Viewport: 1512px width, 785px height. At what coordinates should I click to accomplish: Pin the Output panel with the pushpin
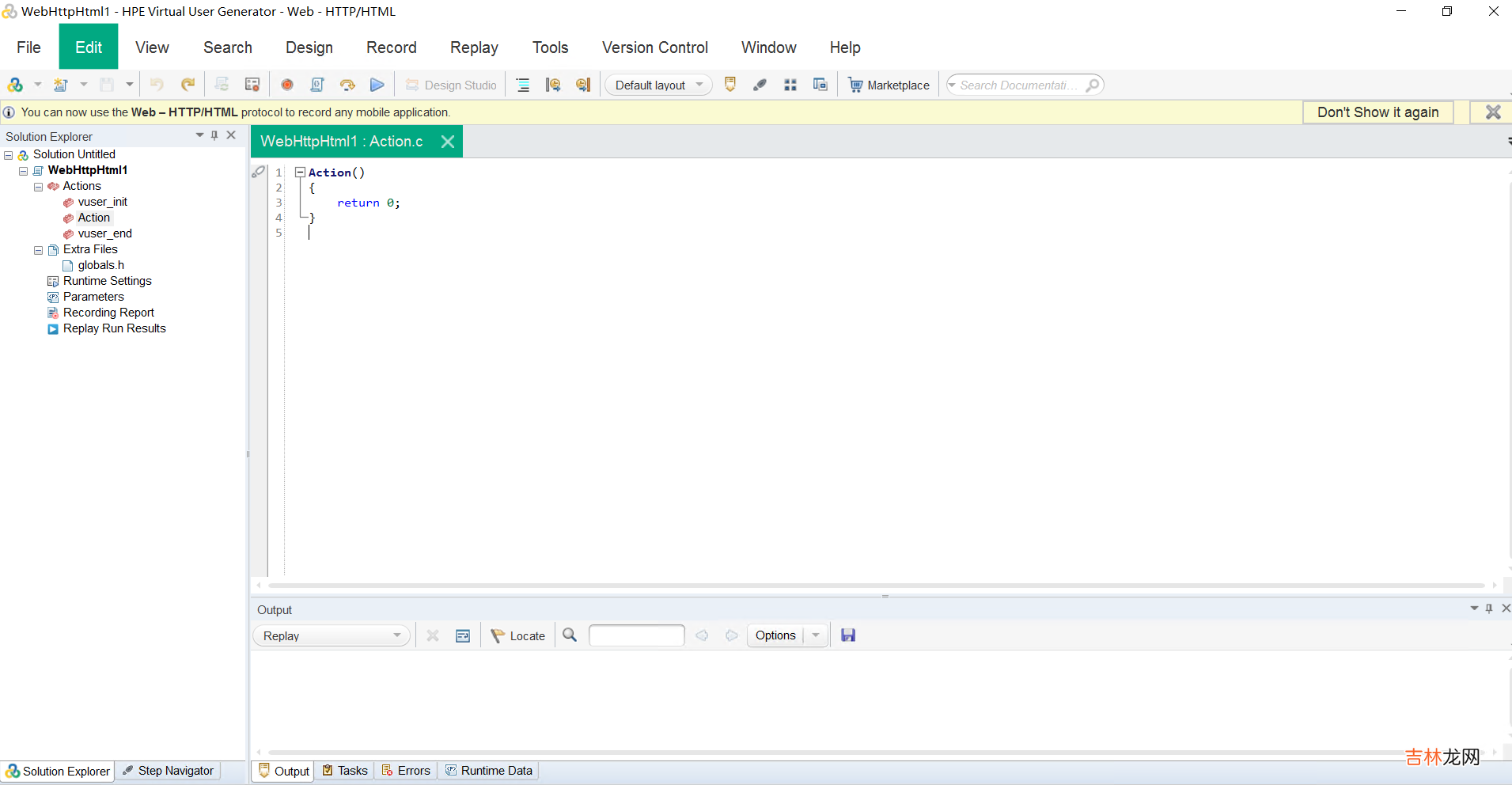click(1489, 609)
